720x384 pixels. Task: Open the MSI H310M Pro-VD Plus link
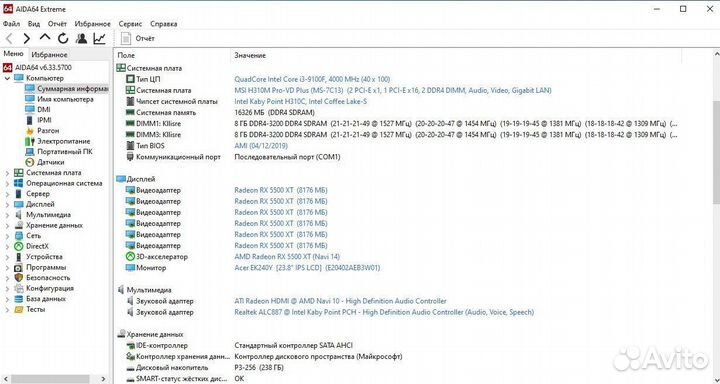tap(393, 90)
